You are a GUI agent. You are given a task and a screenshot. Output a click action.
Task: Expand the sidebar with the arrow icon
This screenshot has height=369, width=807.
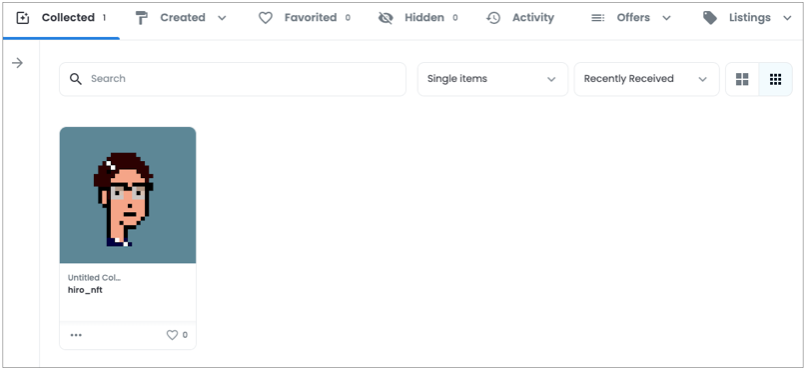17,63
